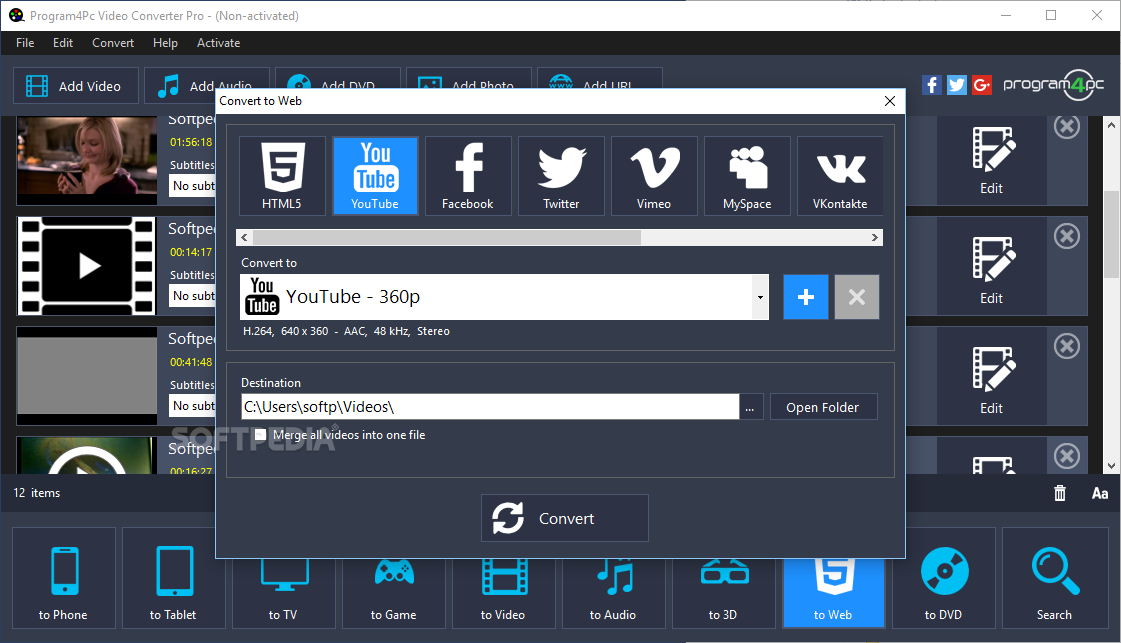Edit the 00:14:17 video item
Screen dimensions: 1121x643
(x=992, y=266)
